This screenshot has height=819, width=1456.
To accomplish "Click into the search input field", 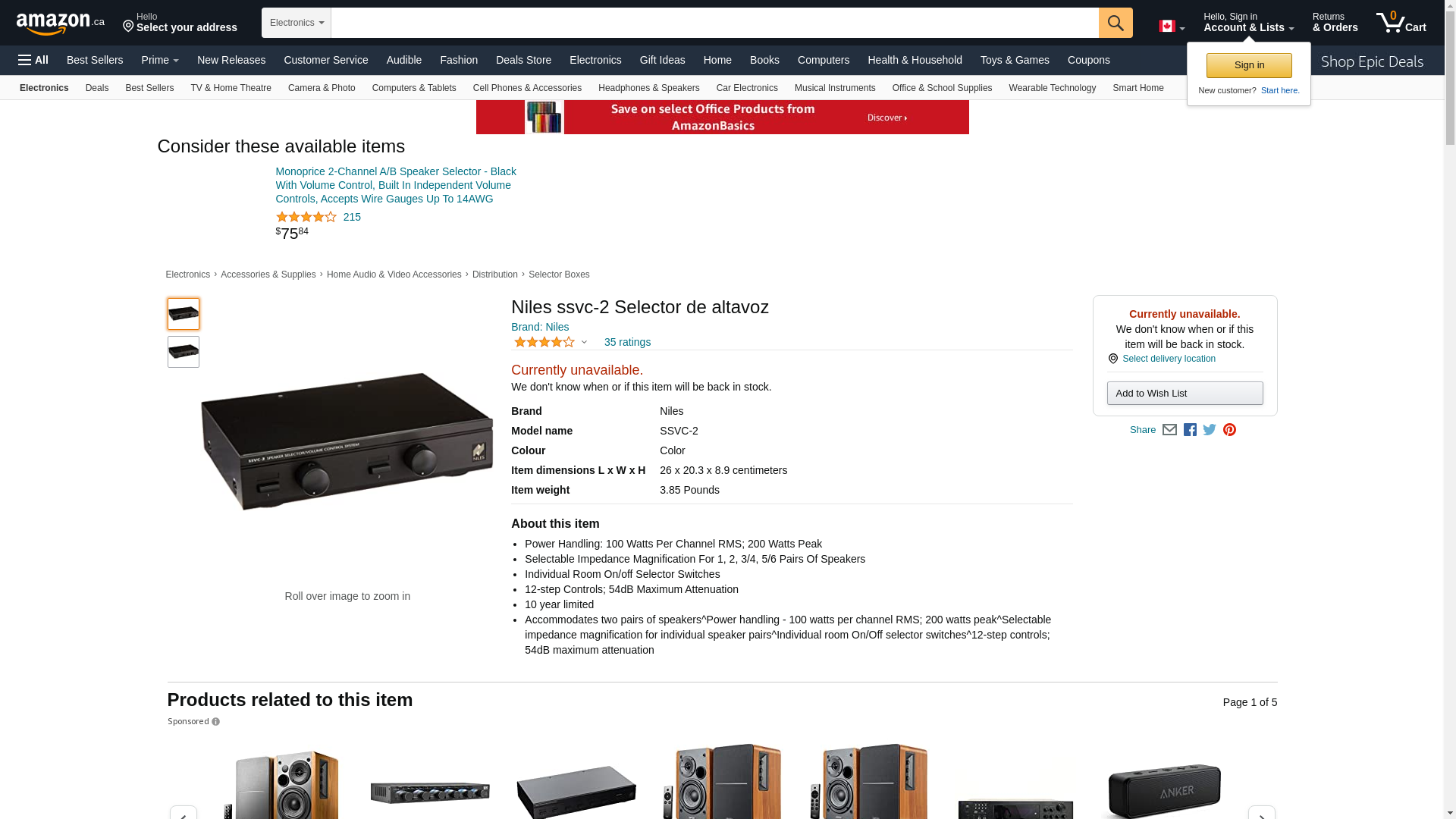I will point(714,23).
